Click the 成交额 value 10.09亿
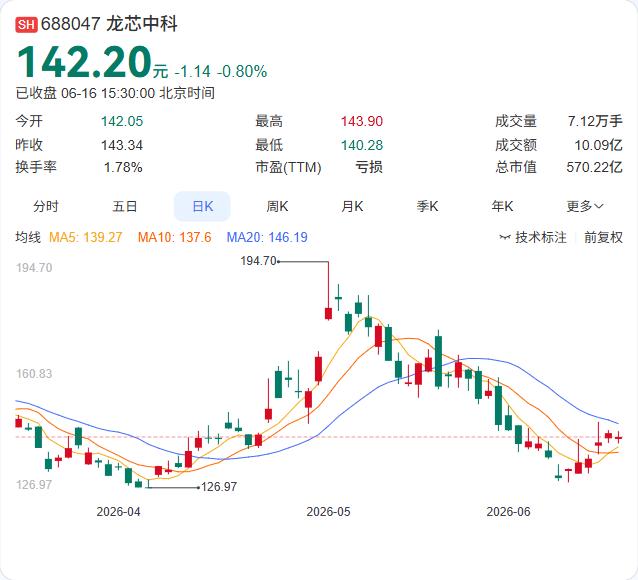 pyautogui.click(x=599, y=145)
